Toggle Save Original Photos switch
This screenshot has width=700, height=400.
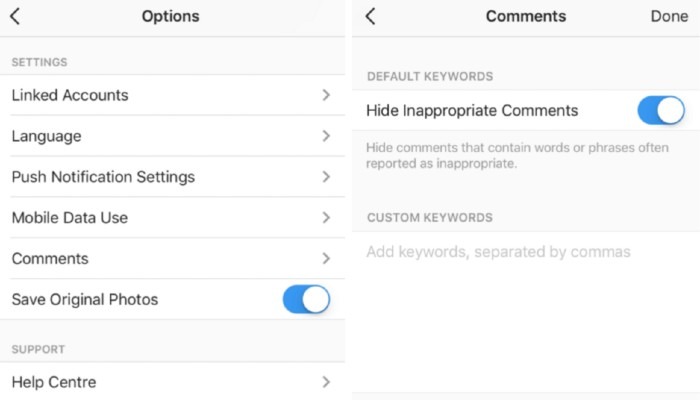[306, 299]
